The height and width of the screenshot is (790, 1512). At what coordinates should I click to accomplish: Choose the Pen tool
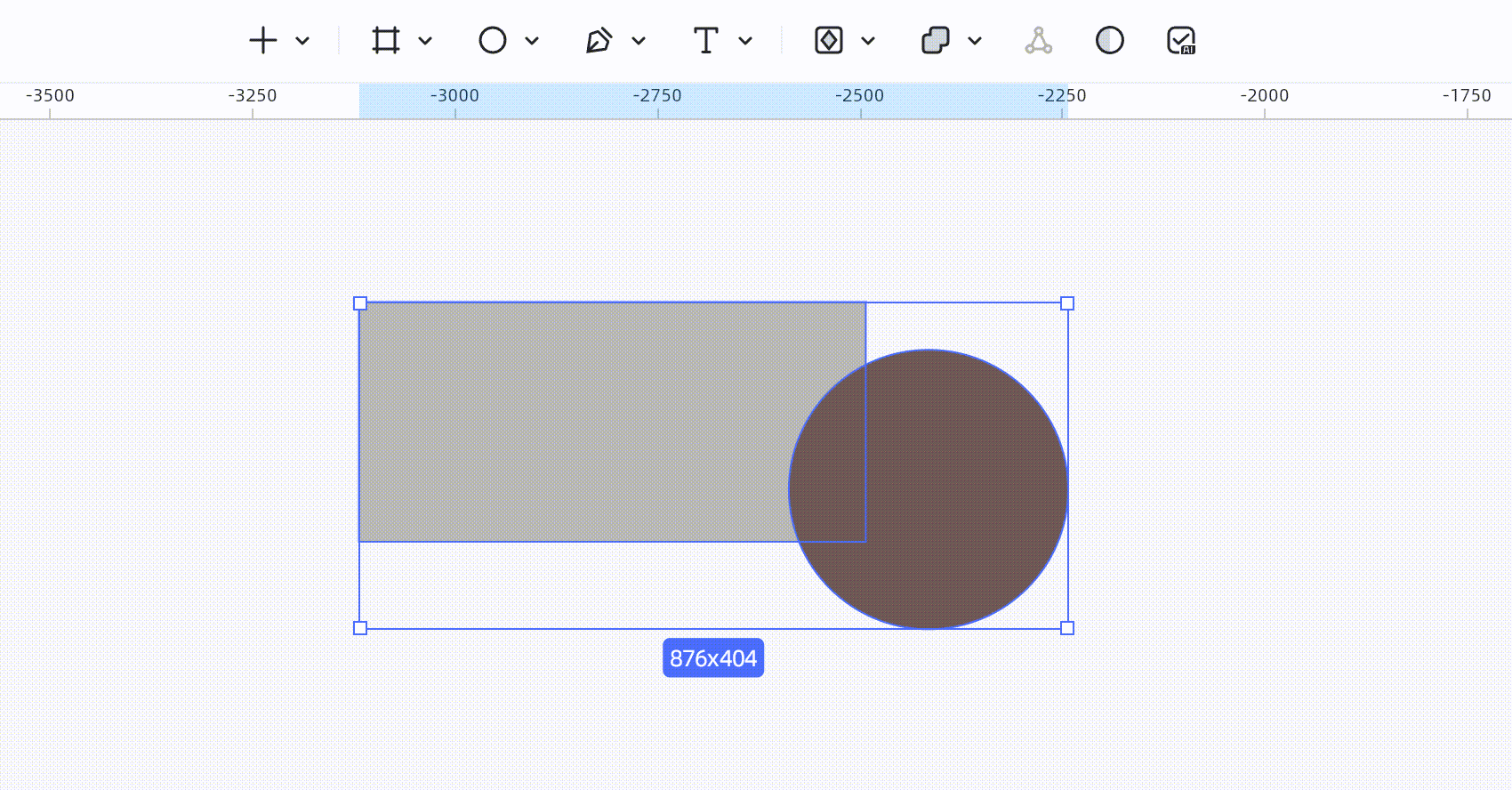[599, 40]
